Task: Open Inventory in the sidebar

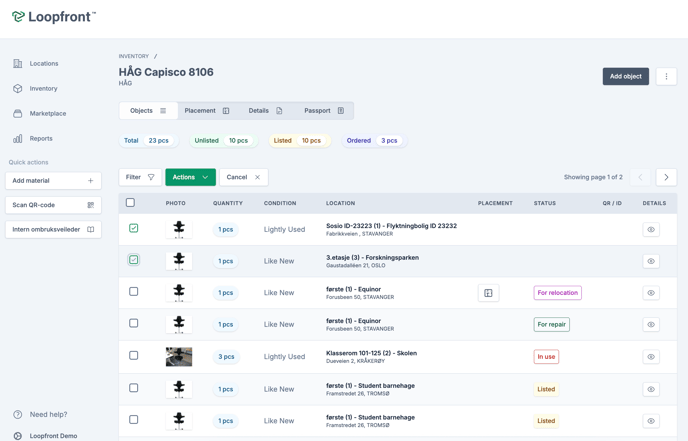Action: click(36, 89)
